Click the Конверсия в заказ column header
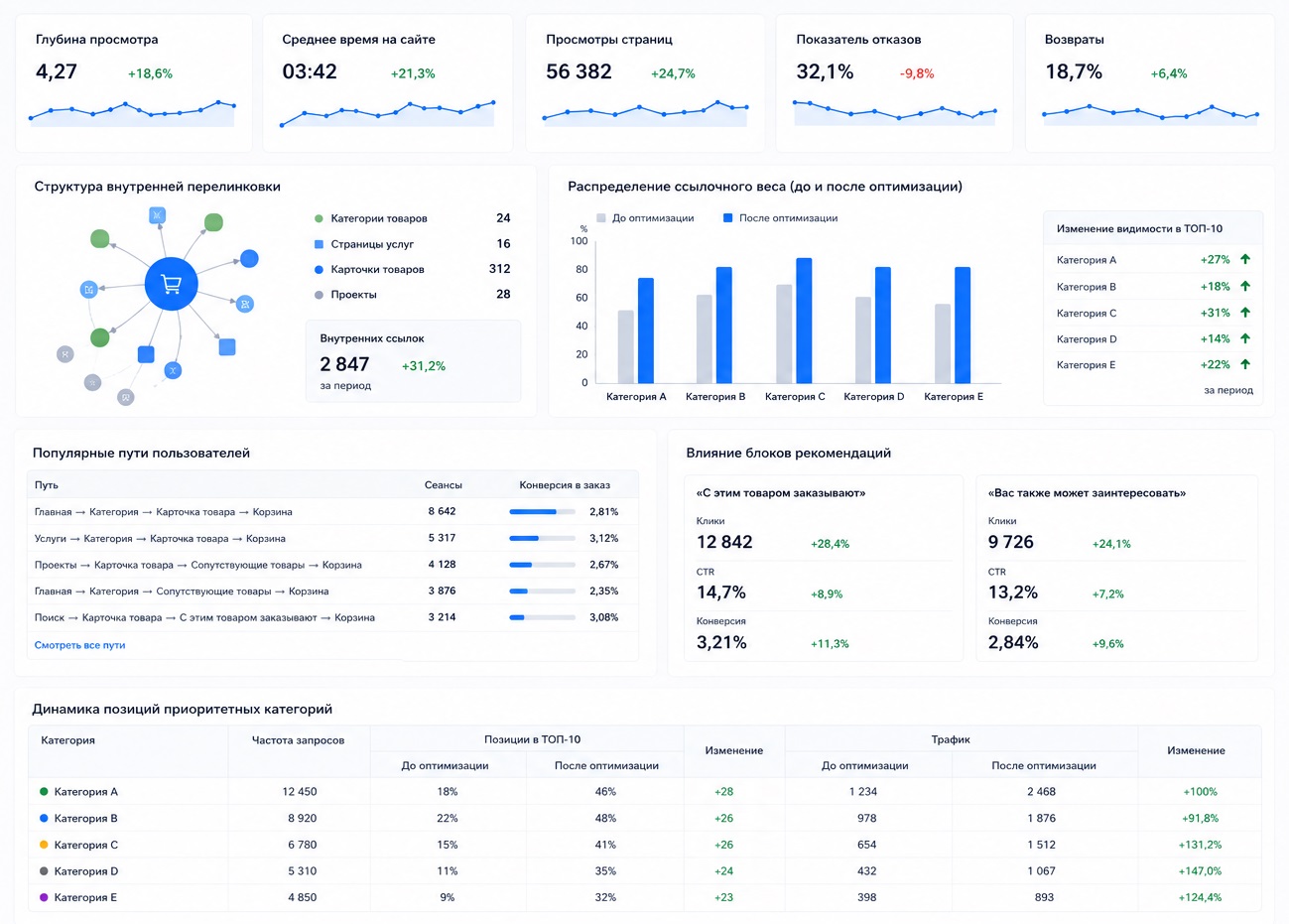This screenshot has height=924, width=1289. coord(565,485)
